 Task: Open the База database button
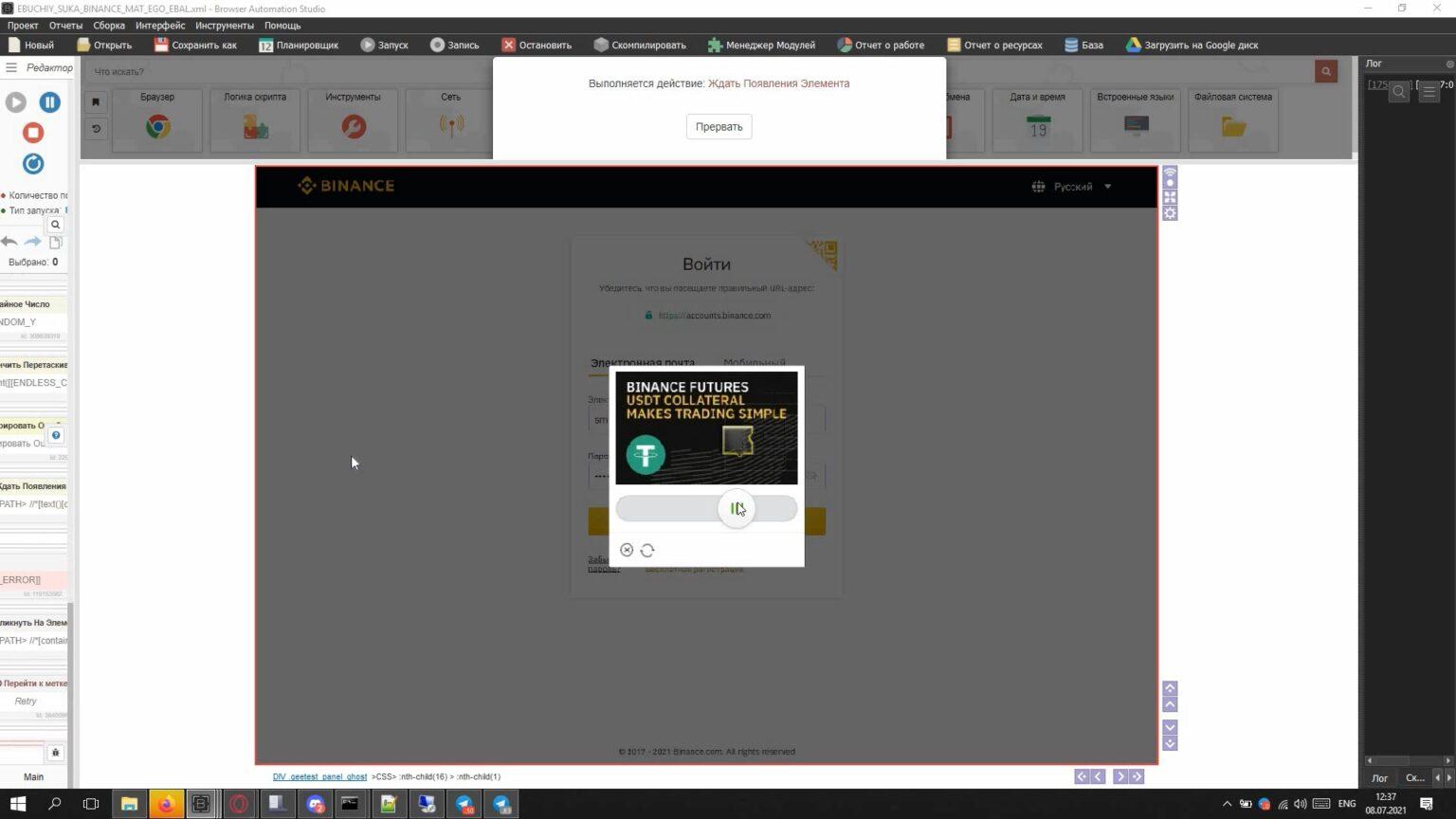point(1083,45)
